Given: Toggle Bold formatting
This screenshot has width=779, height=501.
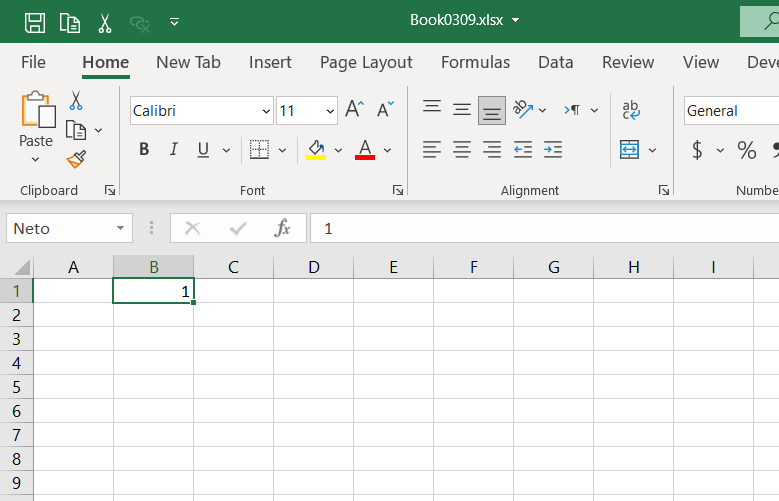Looking at the screenshot, I should [144, 149].
